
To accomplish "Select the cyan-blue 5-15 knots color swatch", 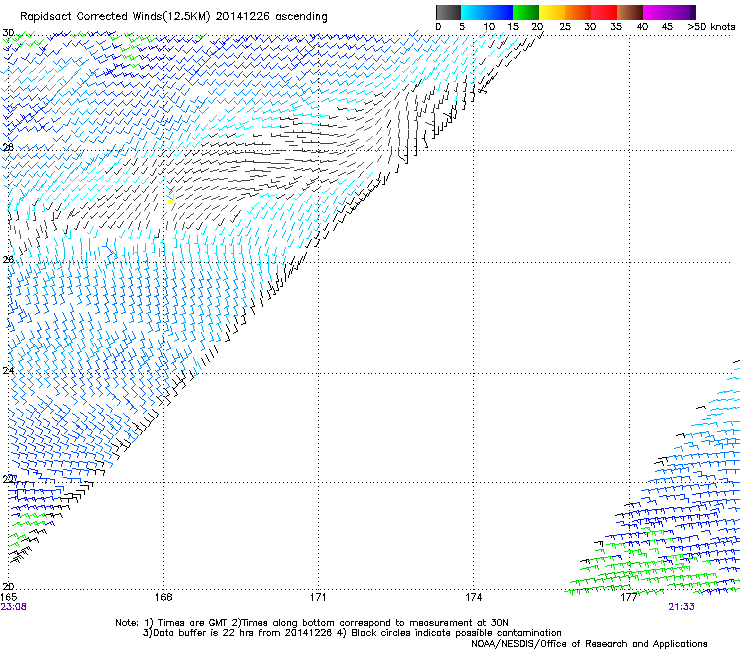I will (487, 12).
